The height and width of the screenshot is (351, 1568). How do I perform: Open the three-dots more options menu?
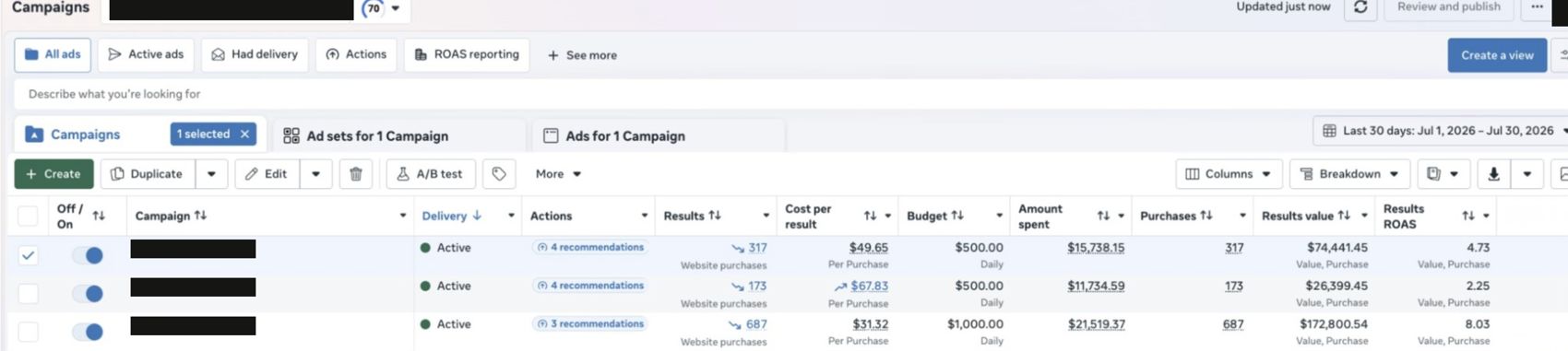(x=1537, y=7)
